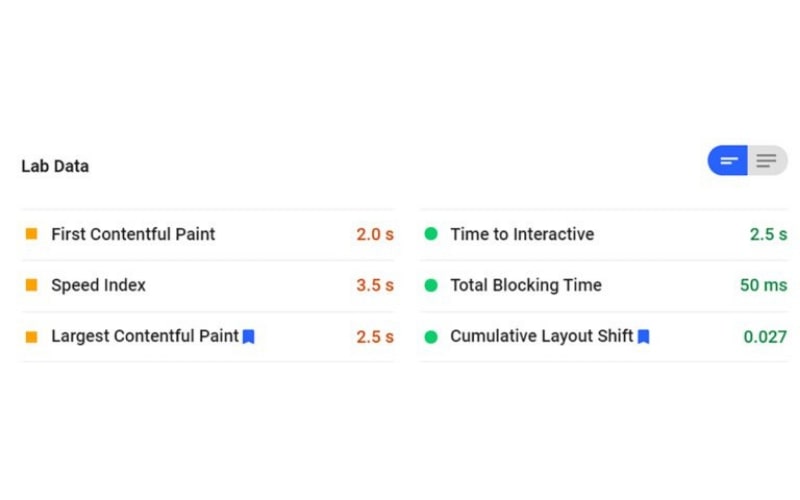Click the 50 ms blocking time value

click(763, 285)
